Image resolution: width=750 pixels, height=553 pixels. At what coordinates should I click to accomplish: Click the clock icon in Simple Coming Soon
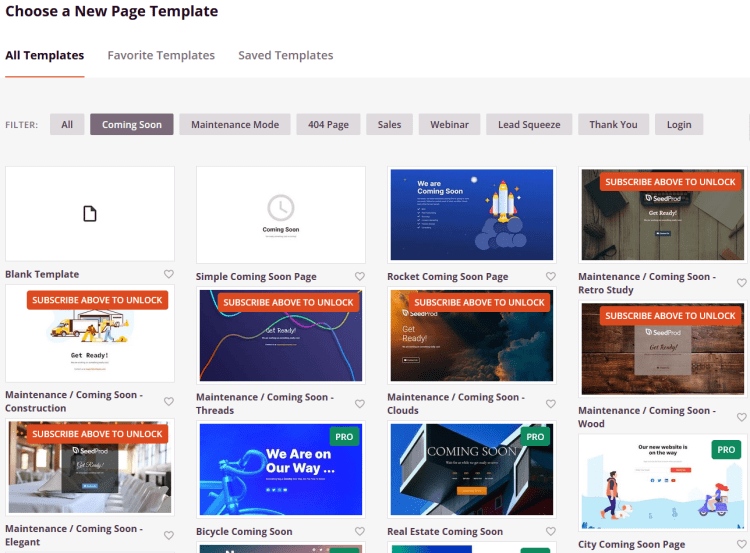click(281, 208)
